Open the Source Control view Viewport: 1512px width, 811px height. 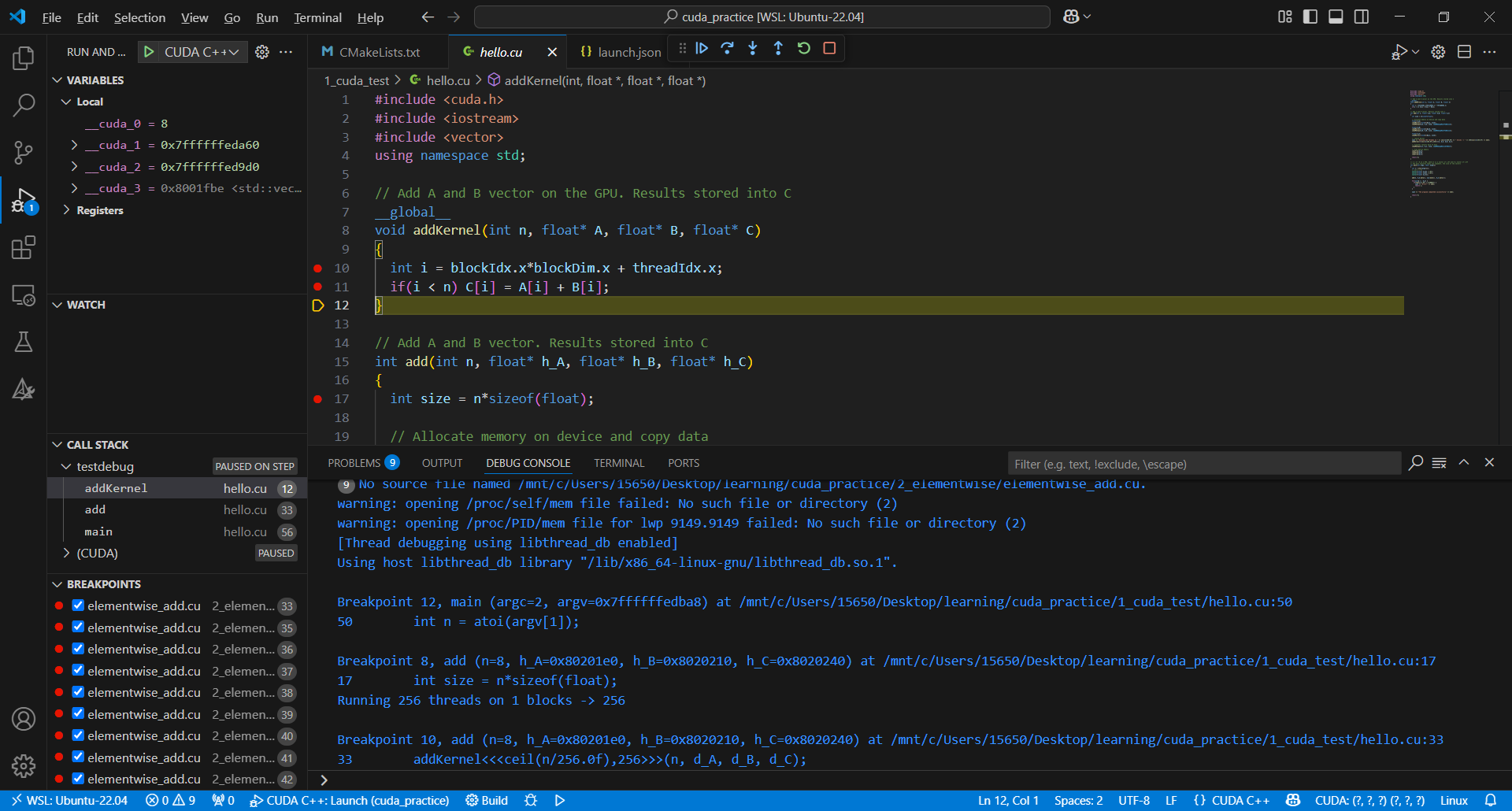coord(24,152)
